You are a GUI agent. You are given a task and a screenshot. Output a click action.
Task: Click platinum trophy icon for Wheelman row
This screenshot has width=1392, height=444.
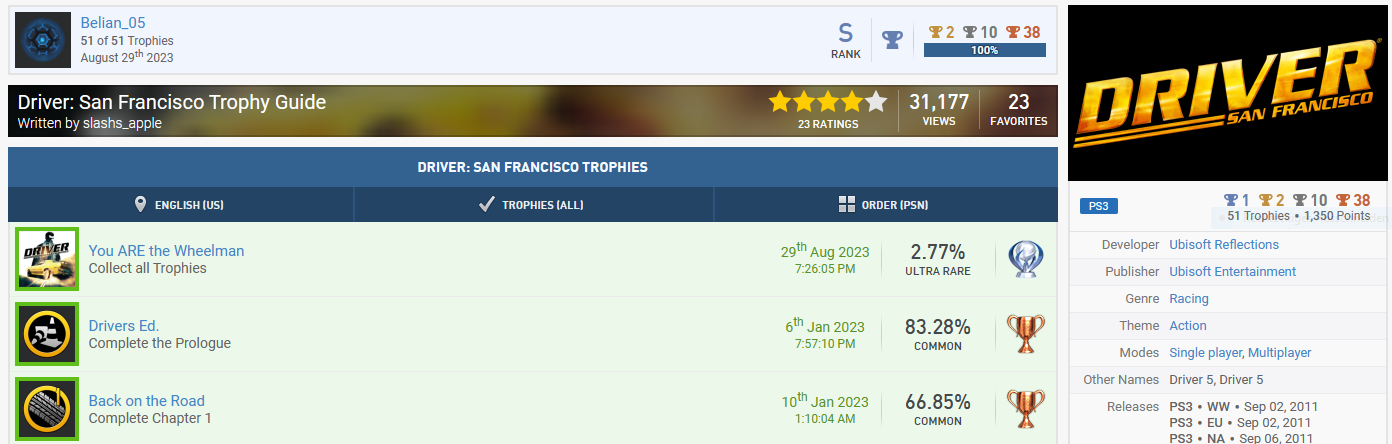1025,259
